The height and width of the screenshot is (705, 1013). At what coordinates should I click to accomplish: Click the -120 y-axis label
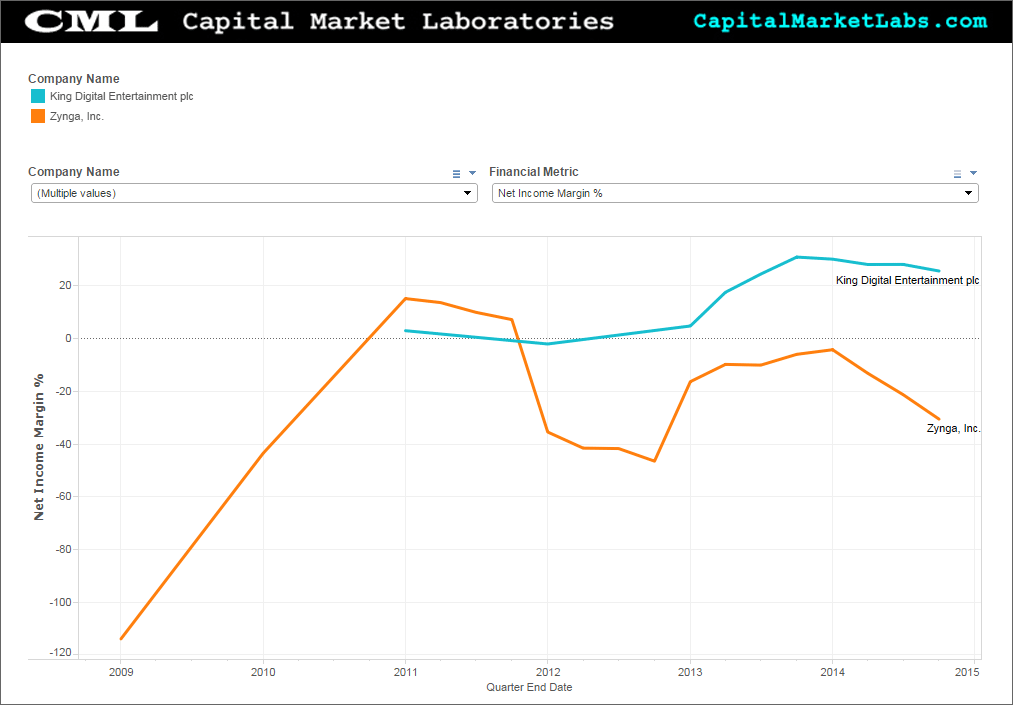(61, 653)
